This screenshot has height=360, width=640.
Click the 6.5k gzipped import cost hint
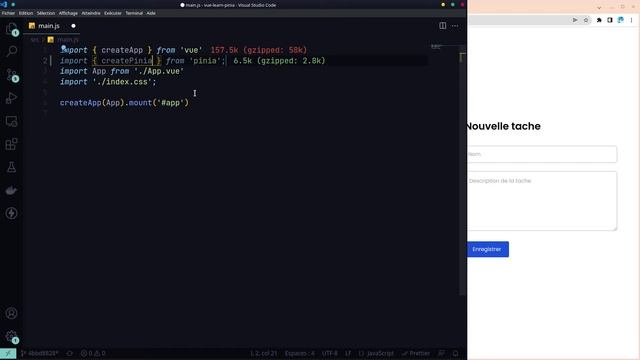tap(279, 61)
